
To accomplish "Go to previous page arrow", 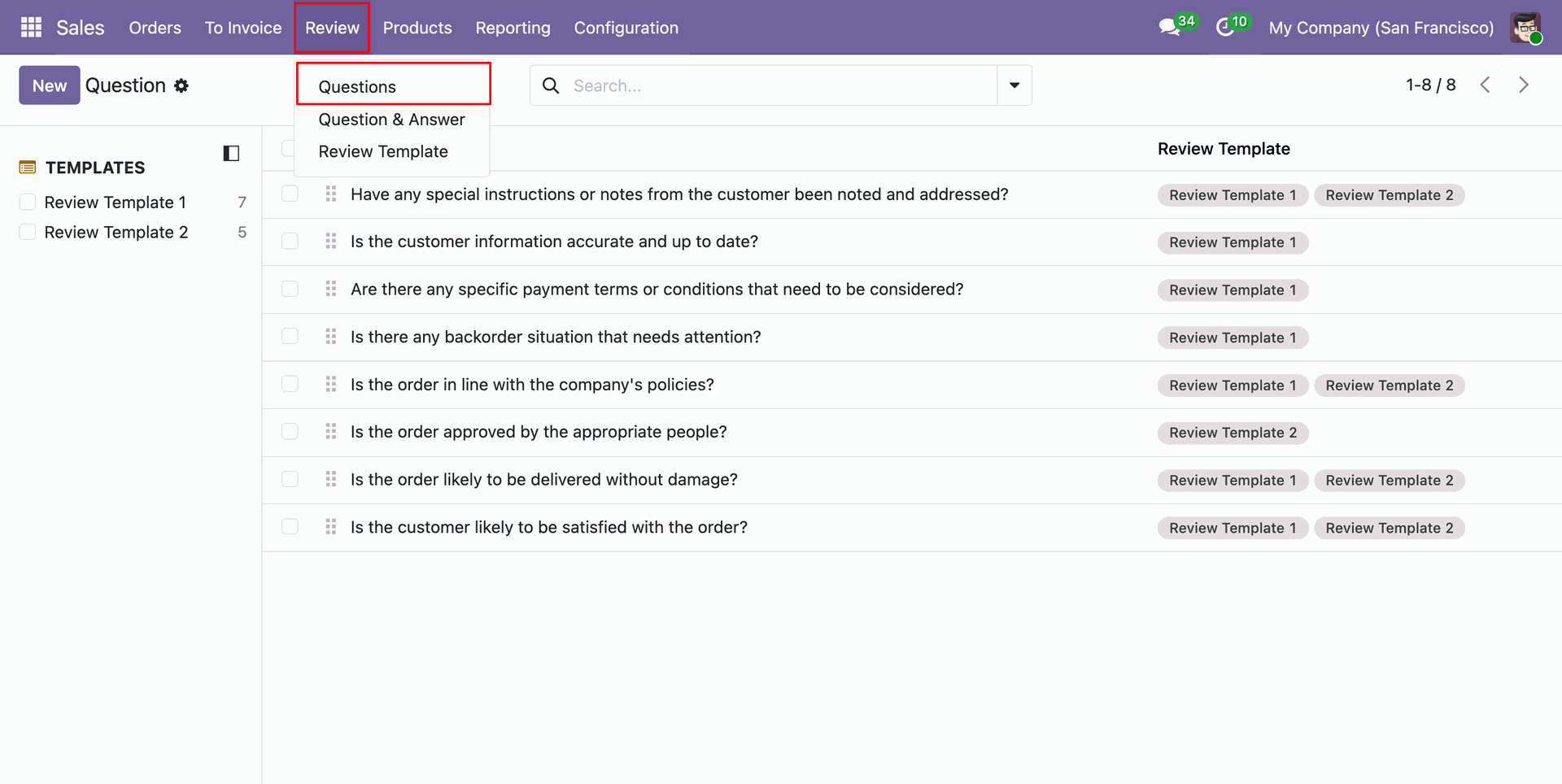I will (x=1485, y=85).
